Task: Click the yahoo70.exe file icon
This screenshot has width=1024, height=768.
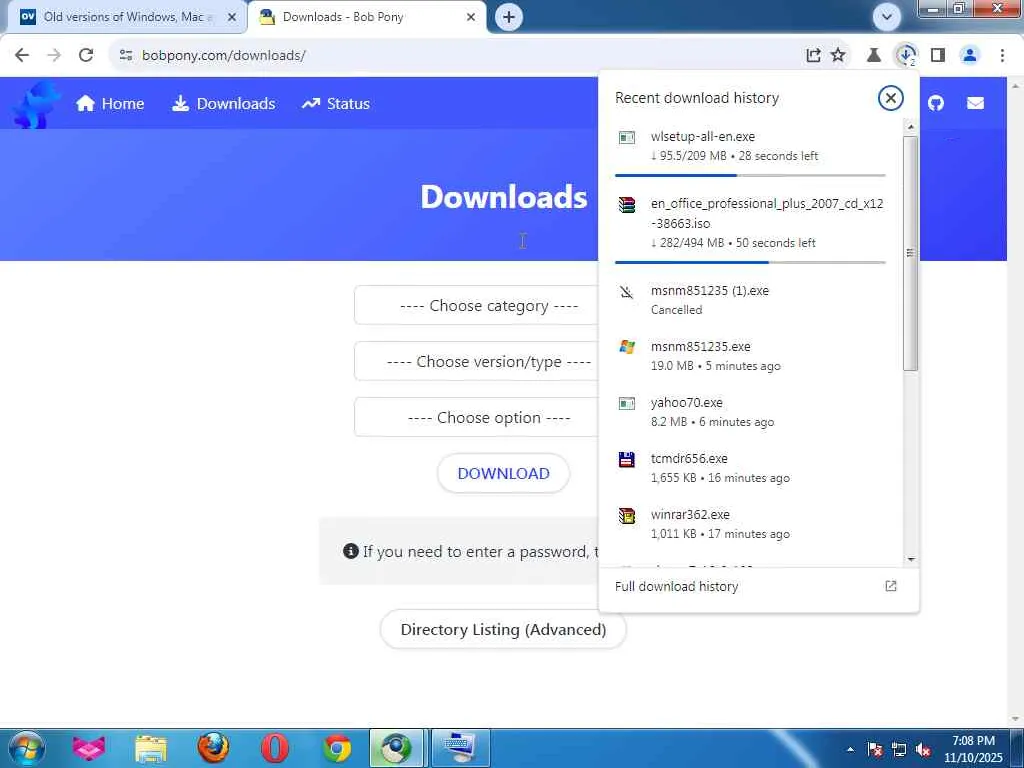Action: click(627, 403)
